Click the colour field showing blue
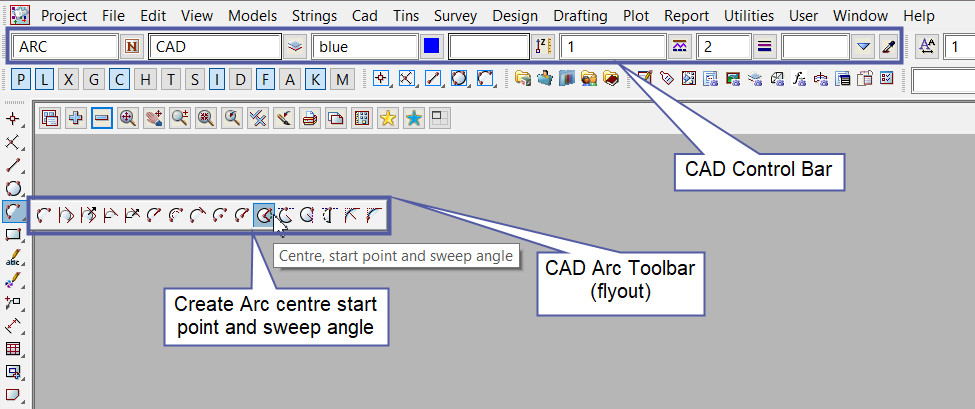Viewport: 975px width, 409px height. [x=365, y=47]
